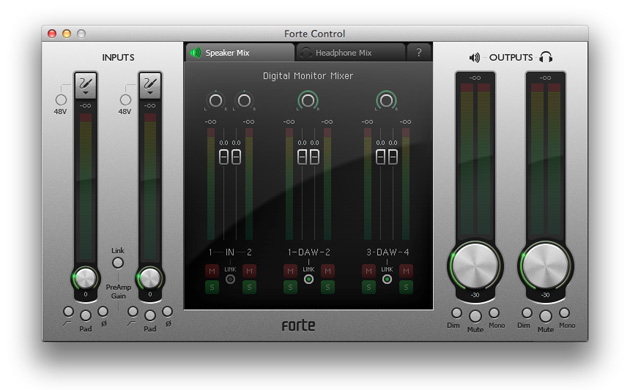Click the 1-DAW-2 pan knob
This screenshot has height=390, width=630.
[x=308, y=100]
